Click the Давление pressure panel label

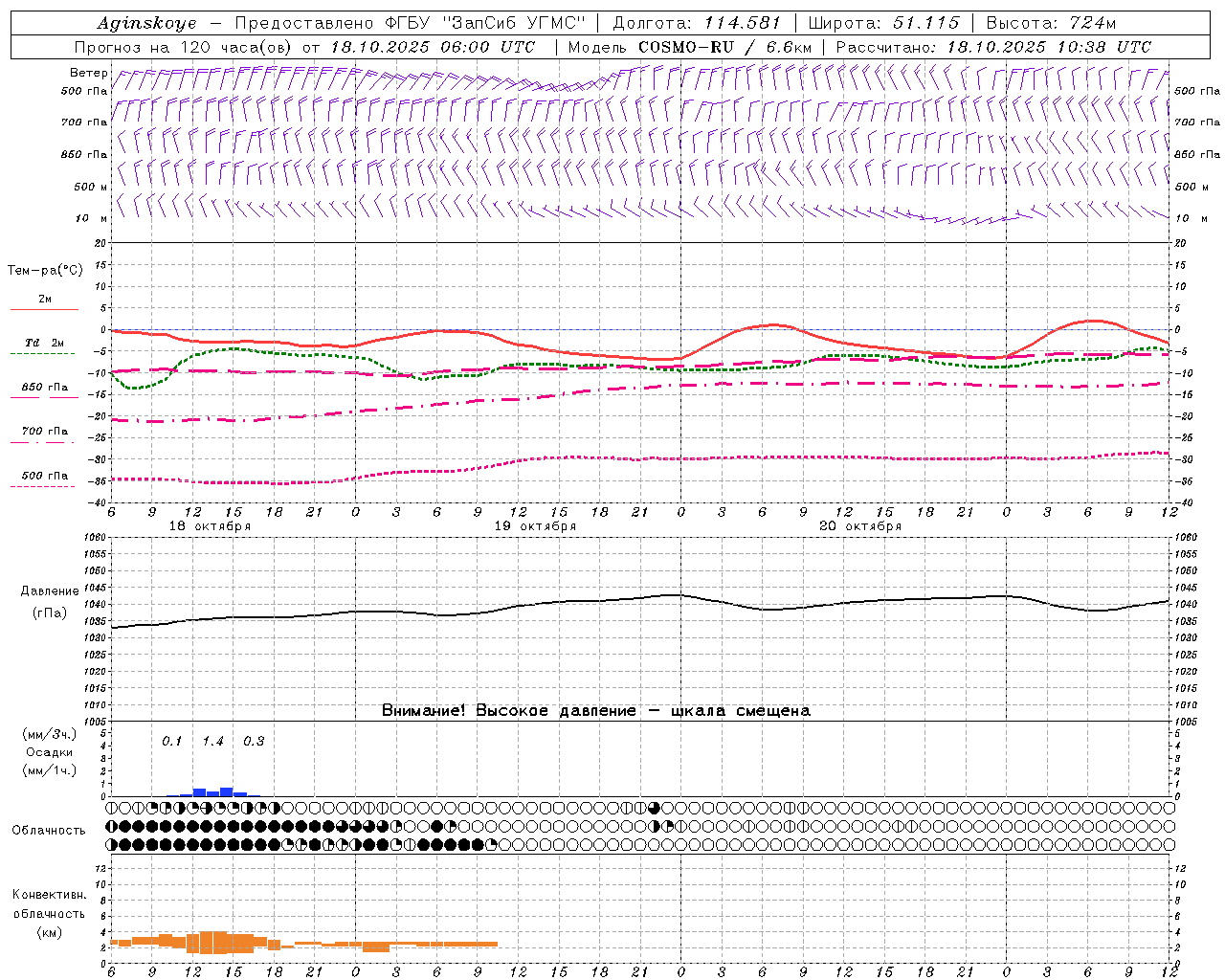[49, 591]
